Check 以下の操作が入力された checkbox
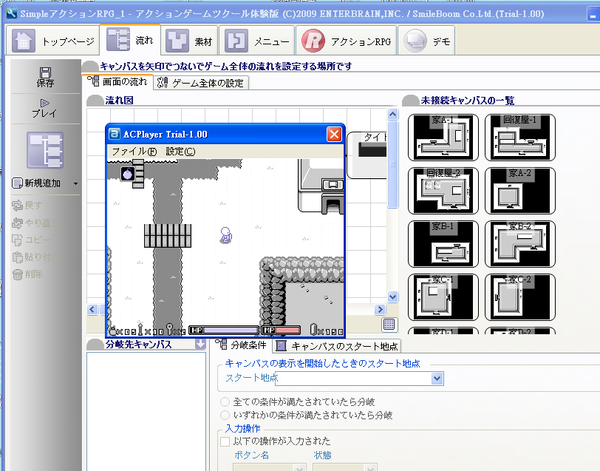Screen dimensions: 600x471 pyautogui.click(x=225, y=441)
